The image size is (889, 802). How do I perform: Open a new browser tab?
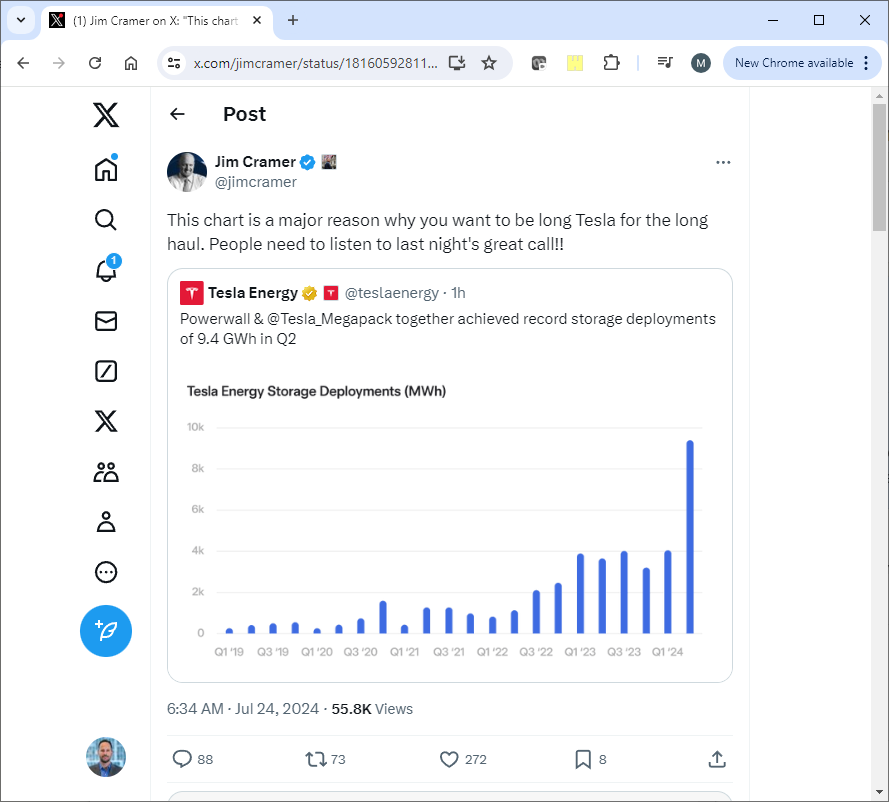click(293, 20)
